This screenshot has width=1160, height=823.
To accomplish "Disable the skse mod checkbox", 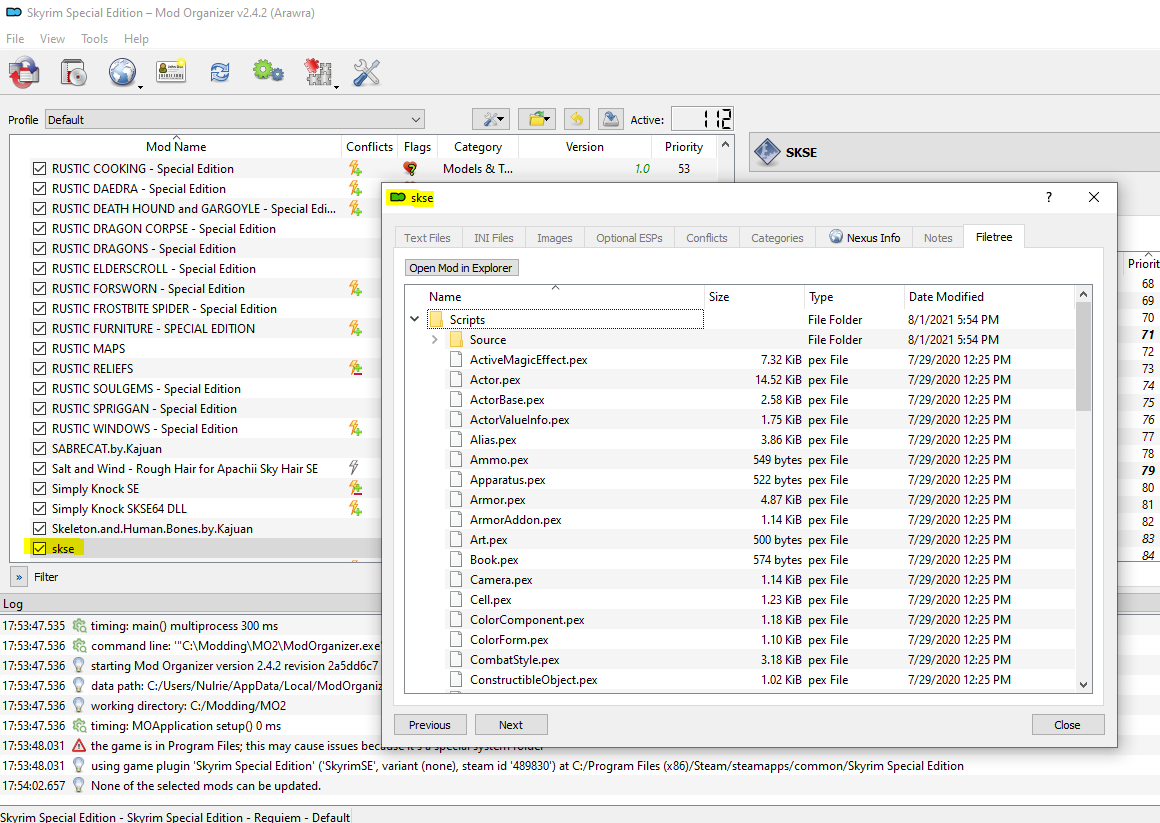I will point(40,548).
